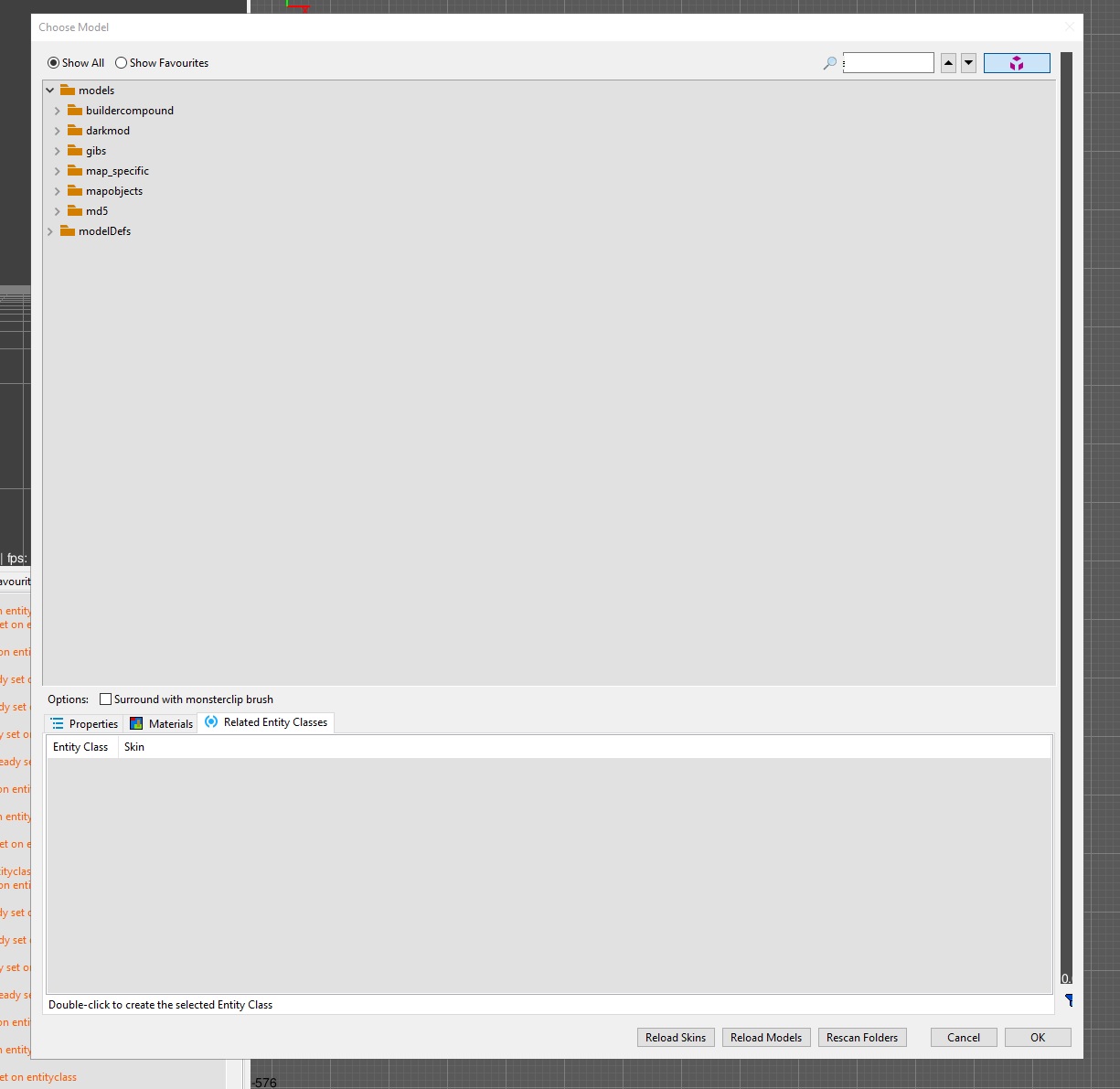
Task: Jump to previous search match arrow
Action: coord(948,63)
